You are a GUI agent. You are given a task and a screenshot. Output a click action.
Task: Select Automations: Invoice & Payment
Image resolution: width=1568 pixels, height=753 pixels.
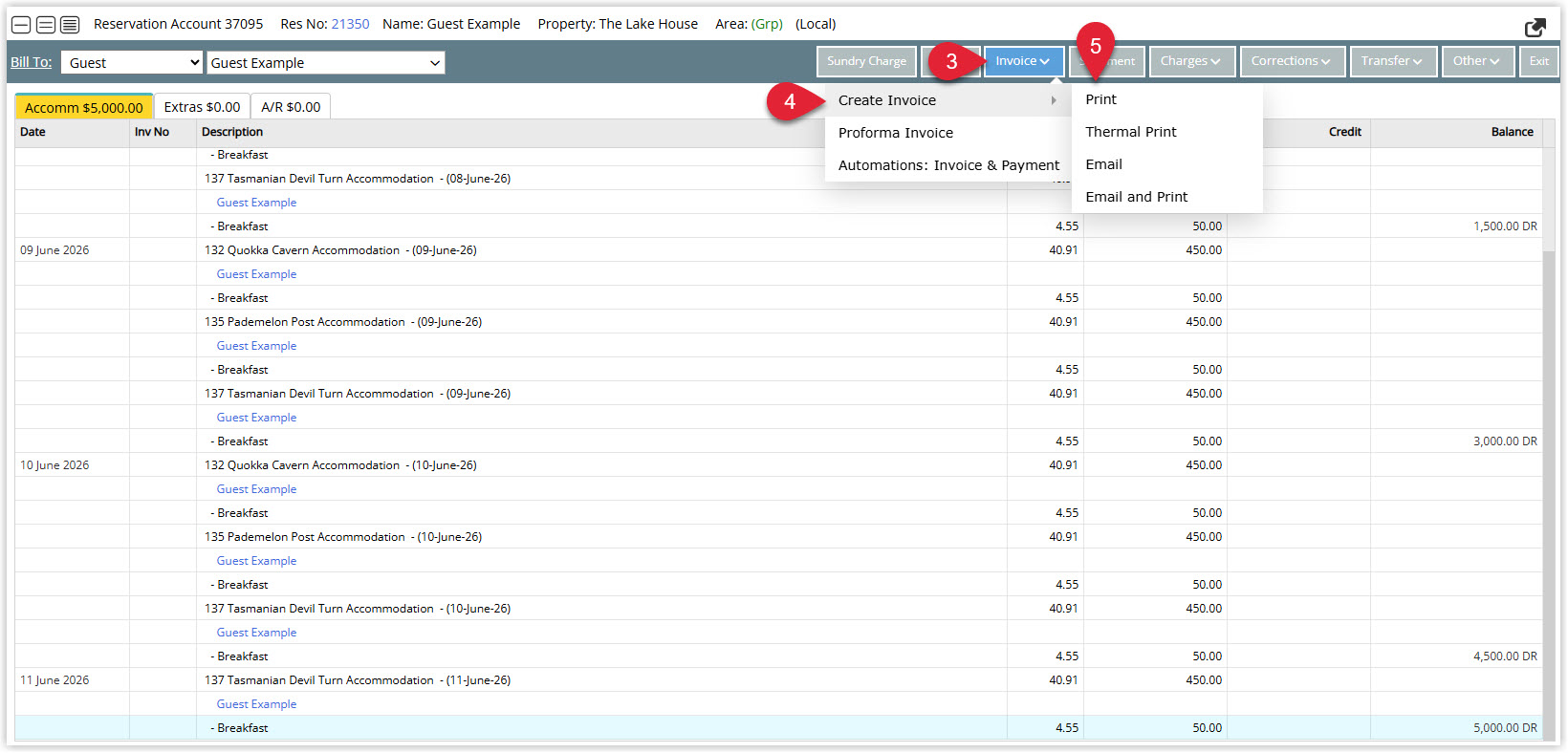tap(947, 165)
